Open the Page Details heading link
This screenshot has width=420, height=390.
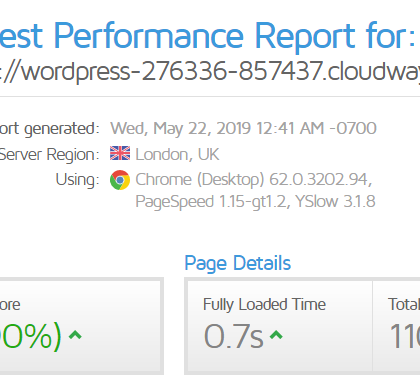(x=238, y=263)
